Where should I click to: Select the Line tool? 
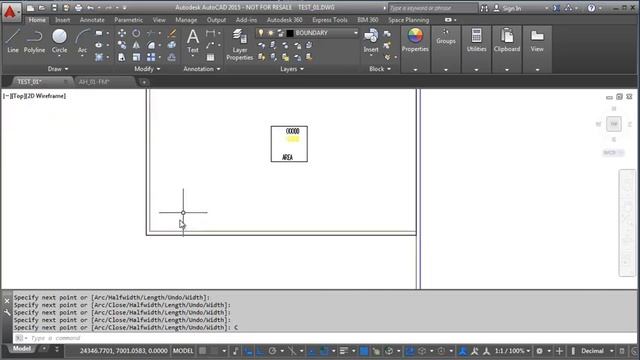click(13, 41)
